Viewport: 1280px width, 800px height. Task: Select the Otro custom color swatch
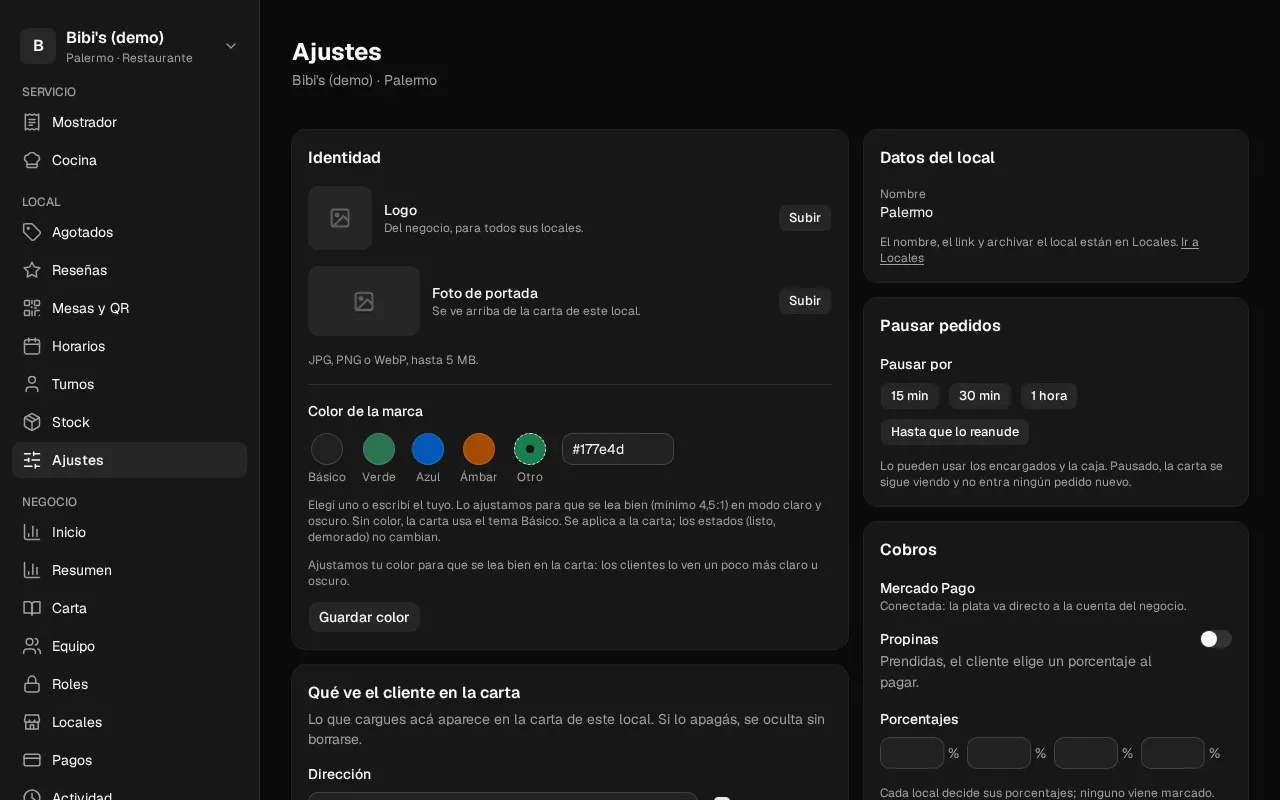point(530,449)
